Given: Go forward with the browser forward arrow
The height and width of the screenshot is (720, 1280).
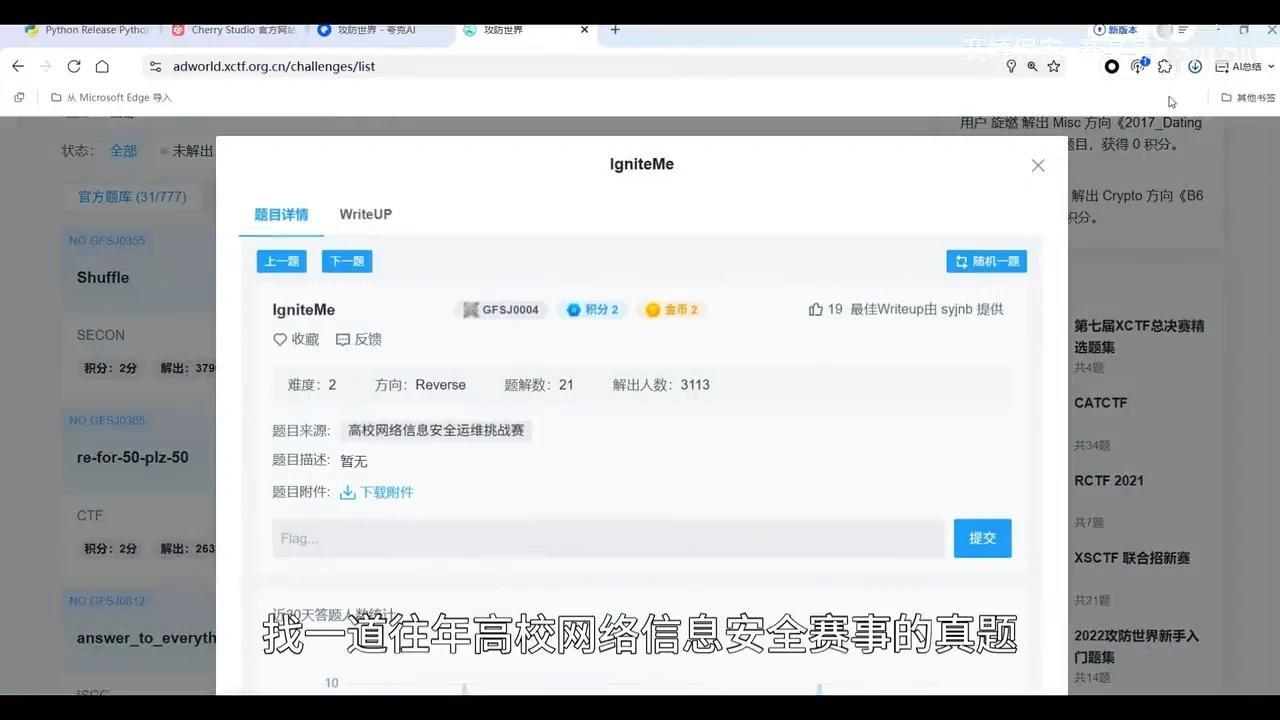Looking at the screenshot, I should pos(45,66).
